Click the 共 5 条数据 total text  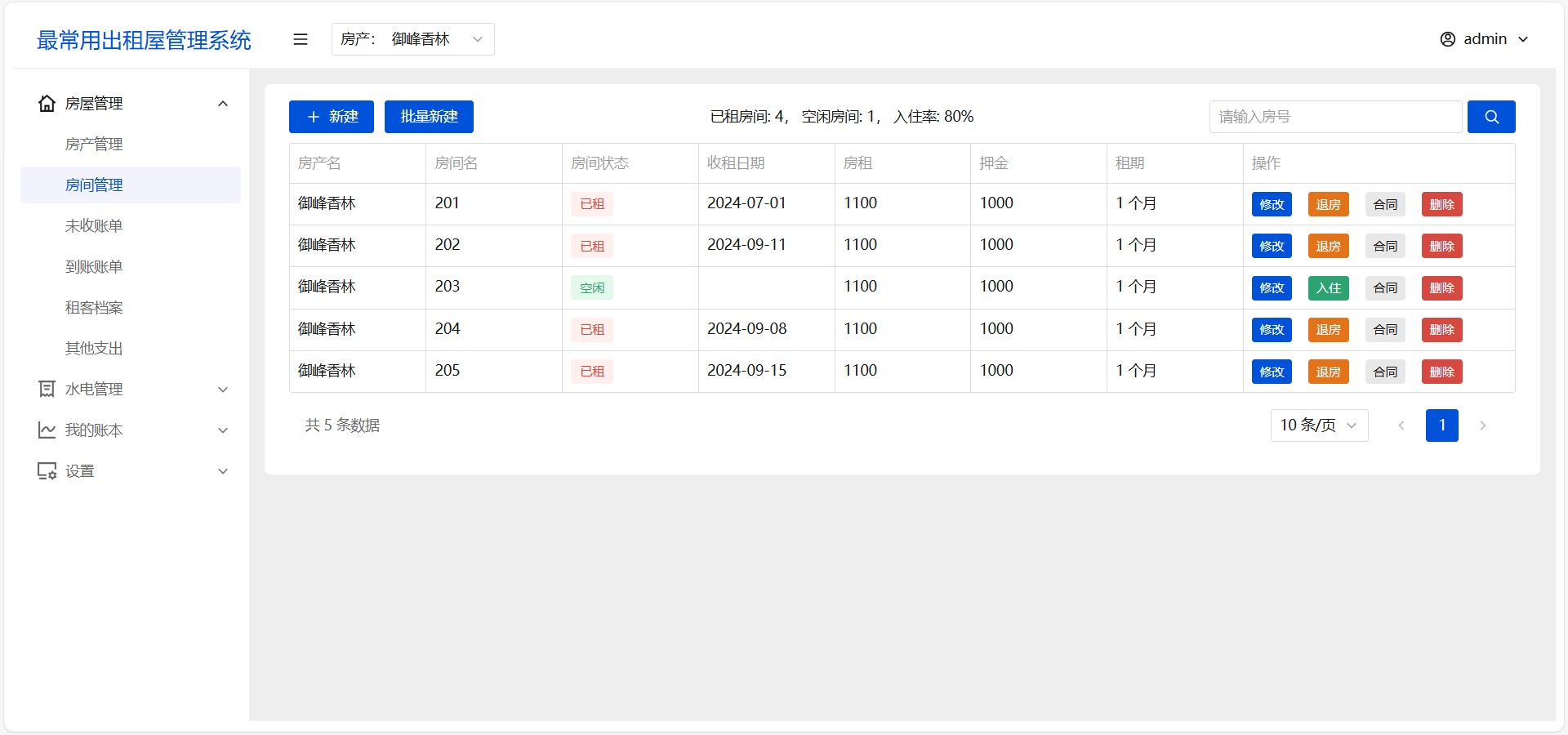point(342,425)
